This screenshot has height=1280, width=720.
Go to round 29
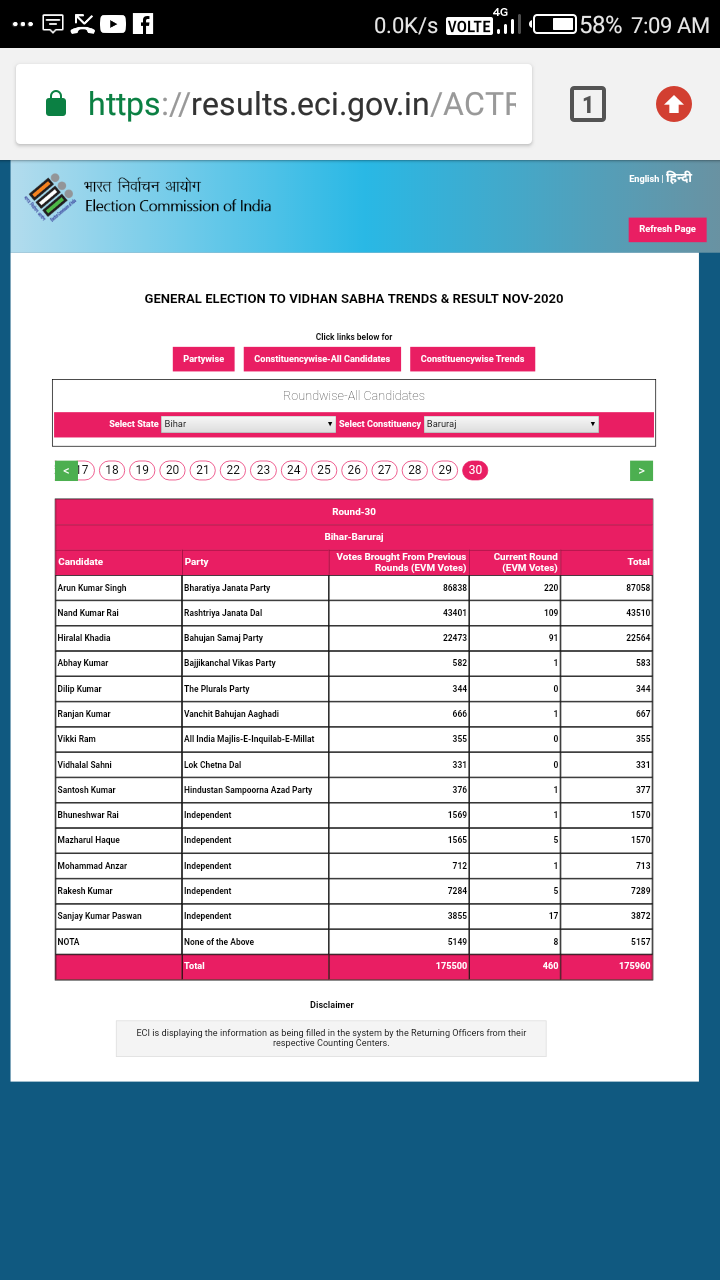click(x=445, y=470)
